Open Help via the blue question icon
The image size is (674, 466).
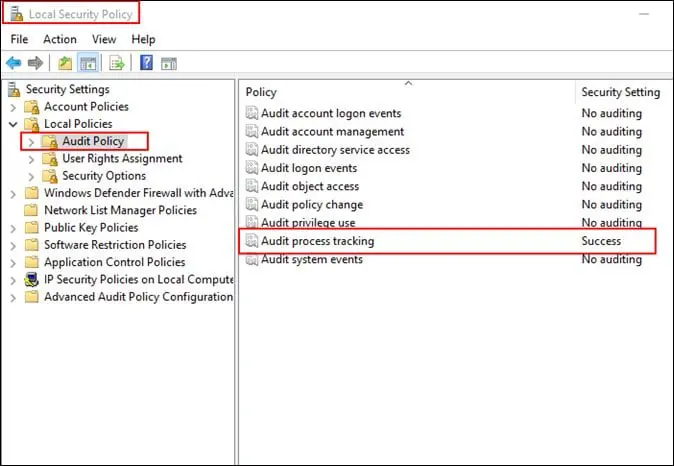pyautogui.click(x=146, y=63)
